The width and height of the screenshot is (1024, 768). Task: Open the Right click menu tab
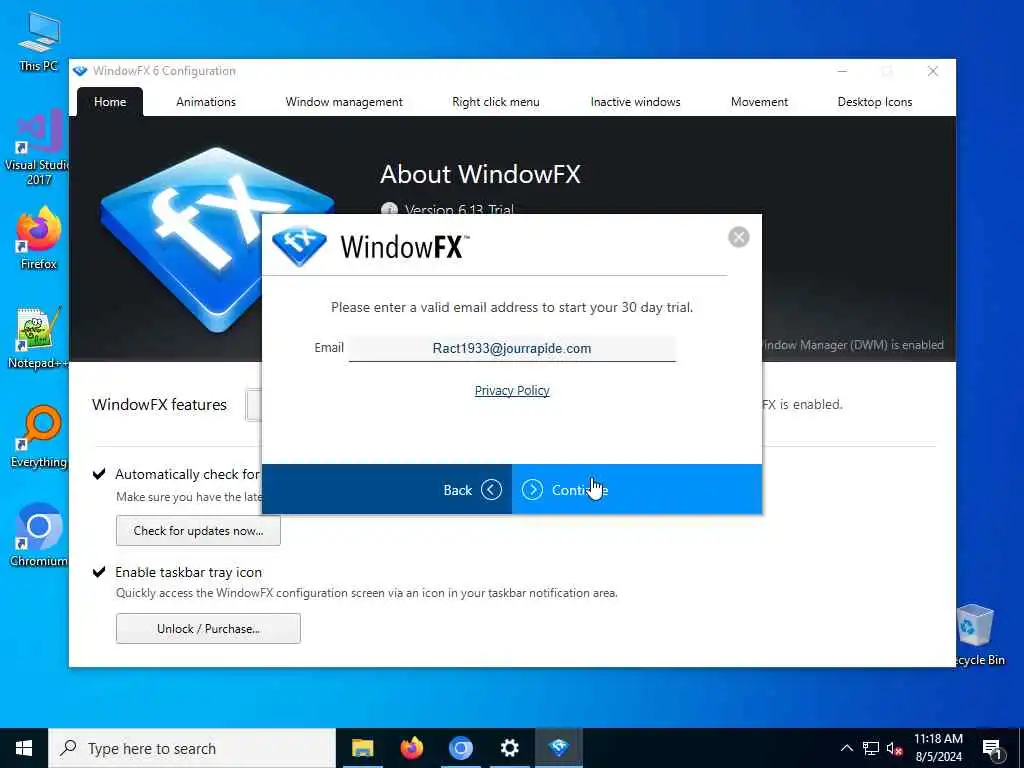point(496,102)
